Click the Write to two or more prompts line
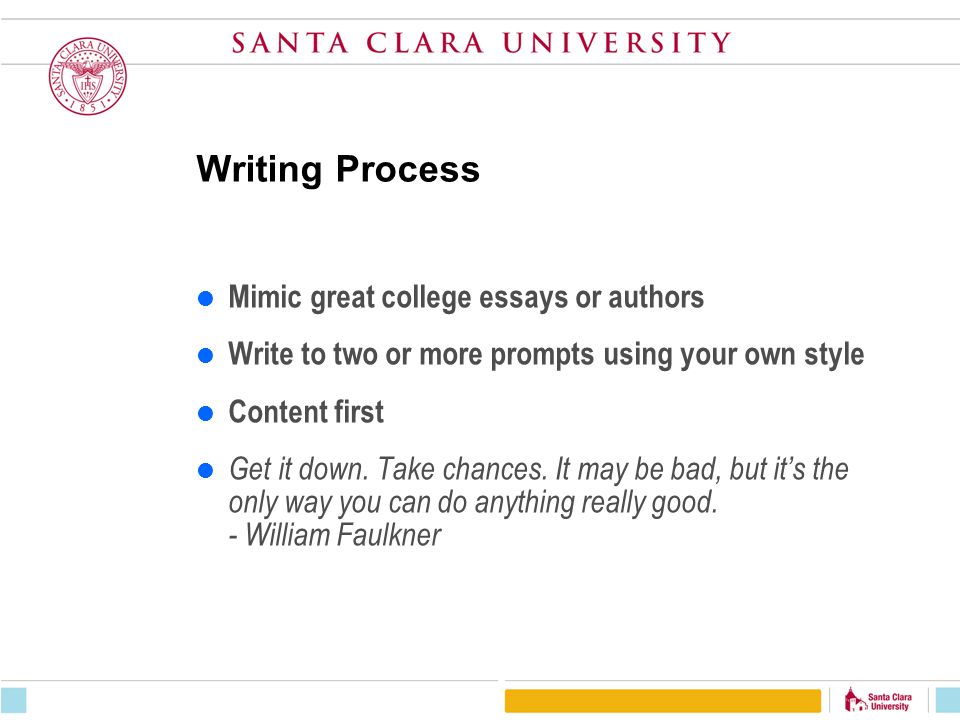The width and height of the screenshot is (960, 720). click(x=546, y=355)
